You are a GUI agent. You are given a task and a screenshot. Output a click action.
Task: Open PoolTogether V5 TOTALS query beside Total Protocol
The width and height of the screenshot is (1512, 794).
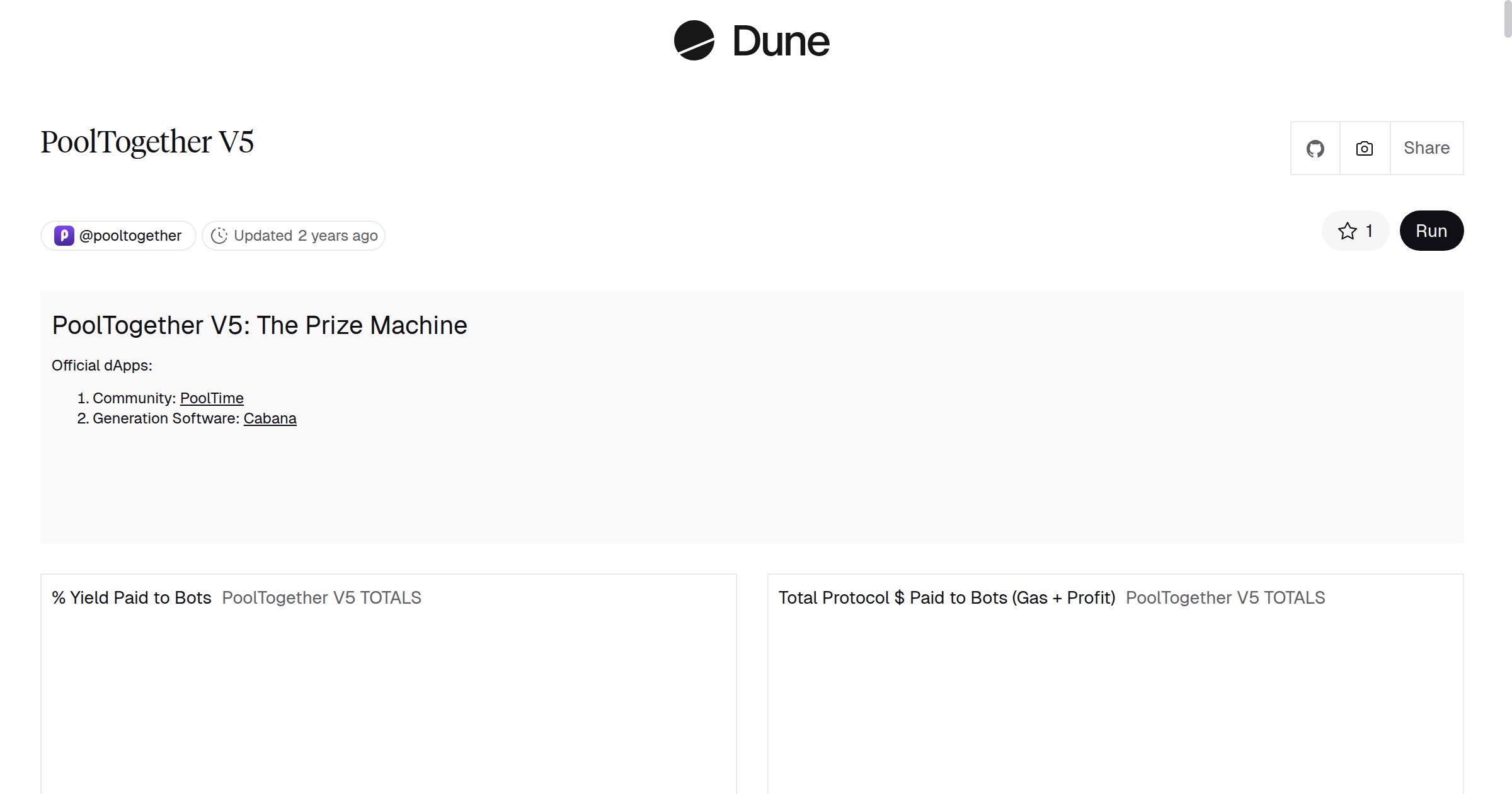(x=1225, y=597)
